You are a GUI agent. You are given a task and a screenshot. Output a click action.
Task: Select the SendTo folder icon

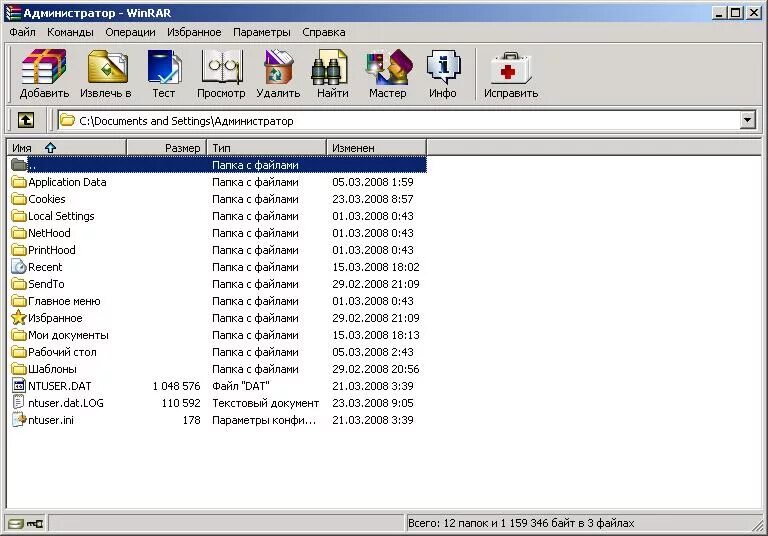tap(19, 284)
